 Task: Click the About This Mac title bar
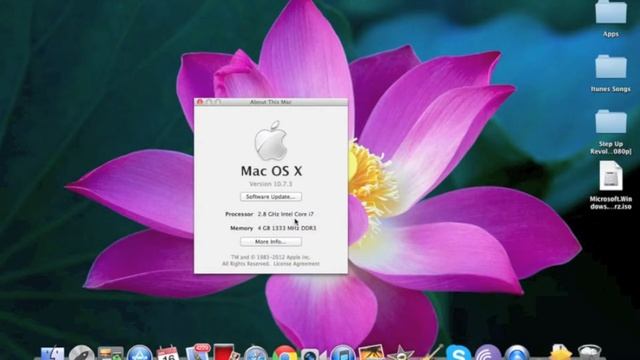(271, 102)
